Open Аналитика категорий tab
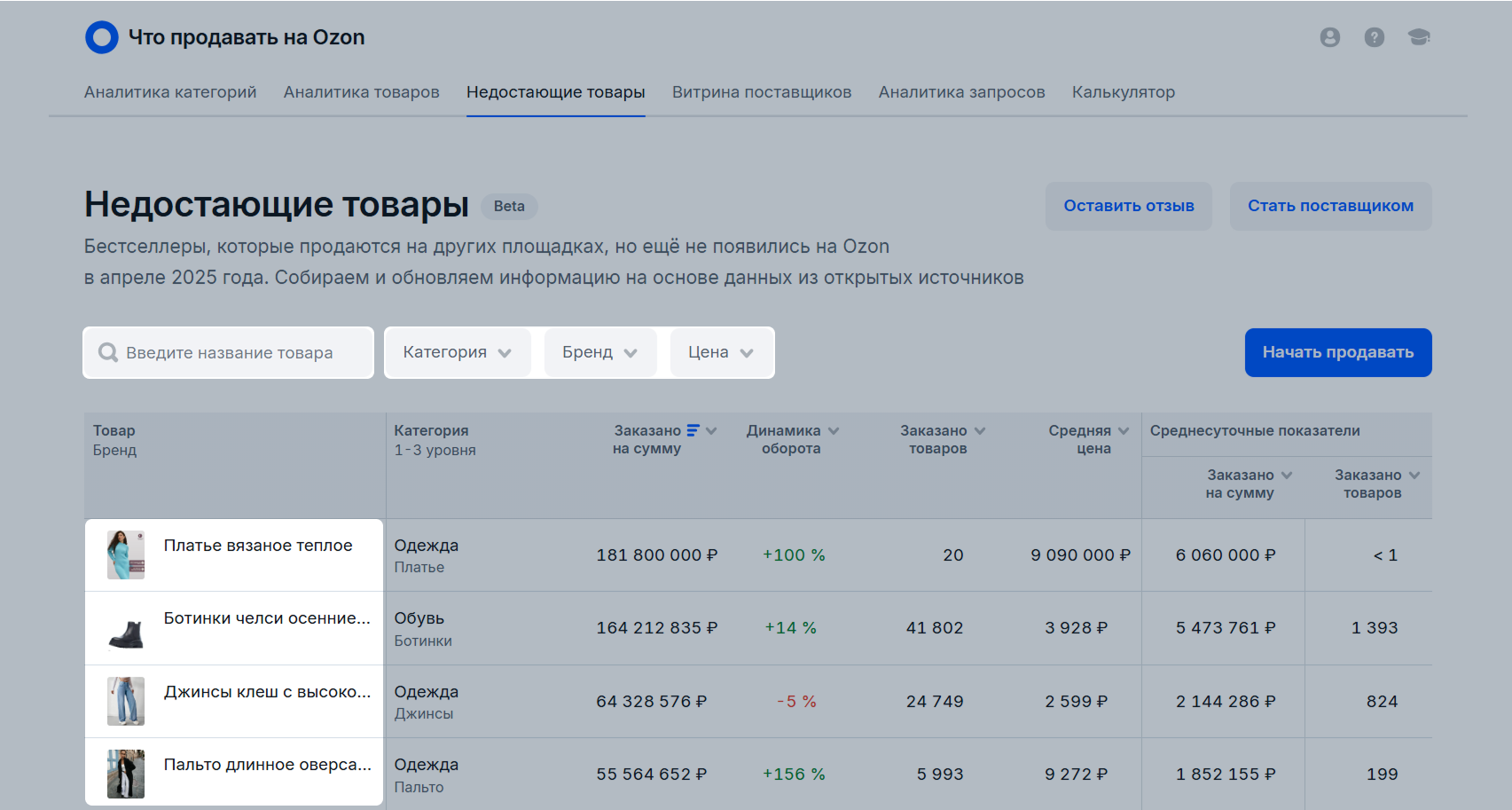The width and height of the screenshot is (1512, 810). [170, 92]
